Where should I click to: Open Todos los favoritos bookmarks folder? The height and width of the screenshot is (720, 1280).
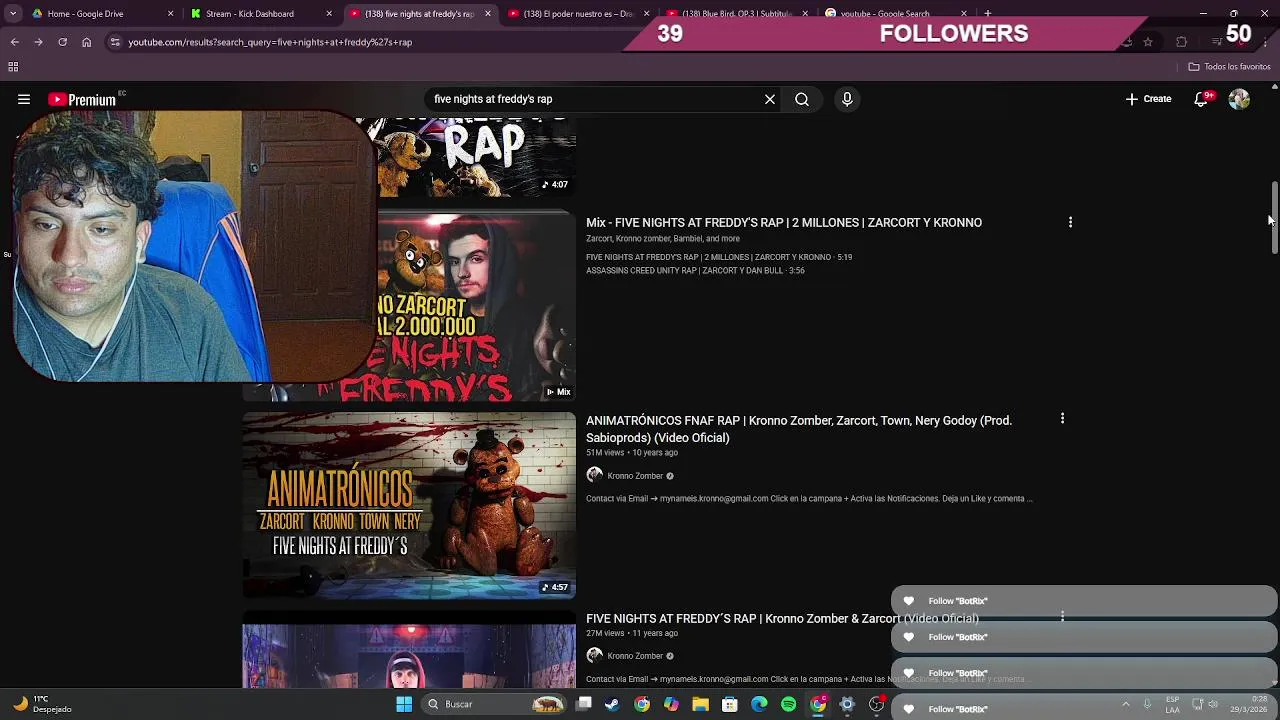tap(1229, 67)
